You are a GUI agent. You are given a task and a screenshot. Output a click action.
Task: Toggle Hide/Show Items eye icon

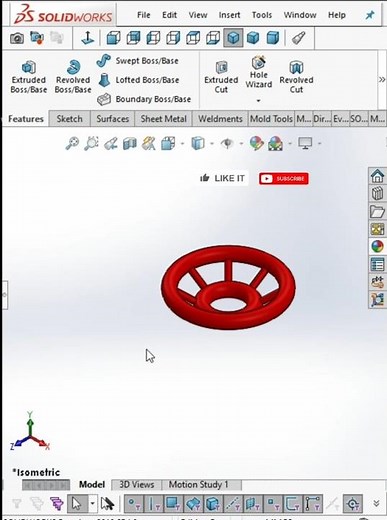pyautogui.click(x=227, y=144)
